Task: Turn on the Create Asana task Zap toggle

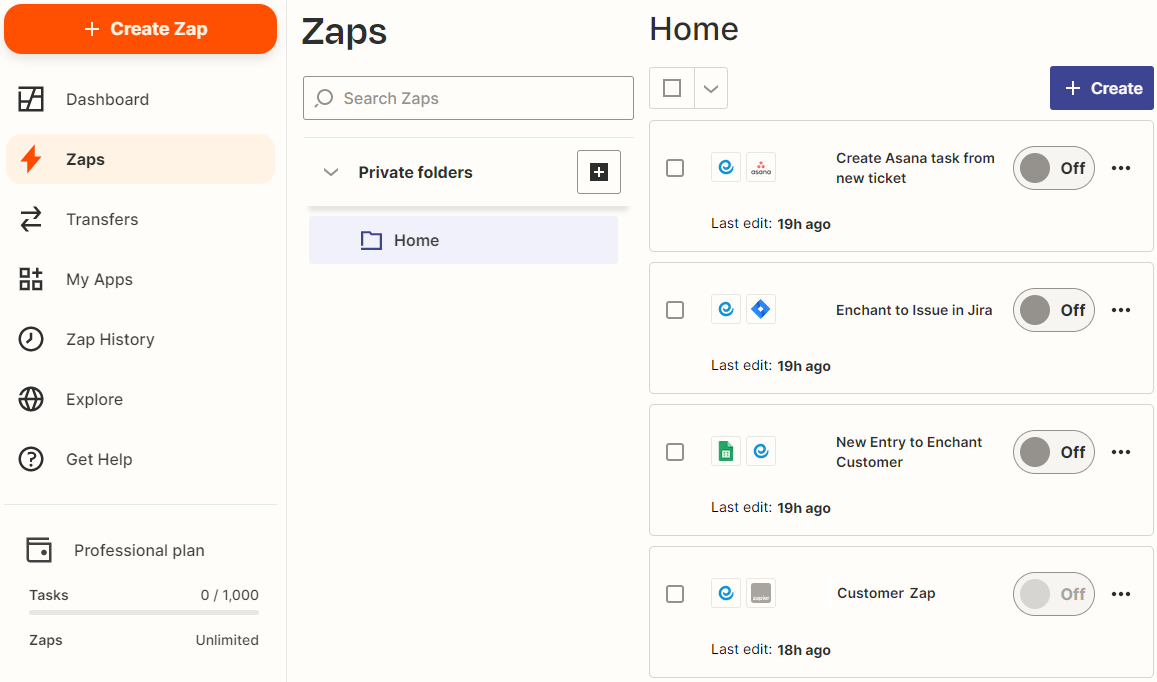Action: pos(1053,168)
